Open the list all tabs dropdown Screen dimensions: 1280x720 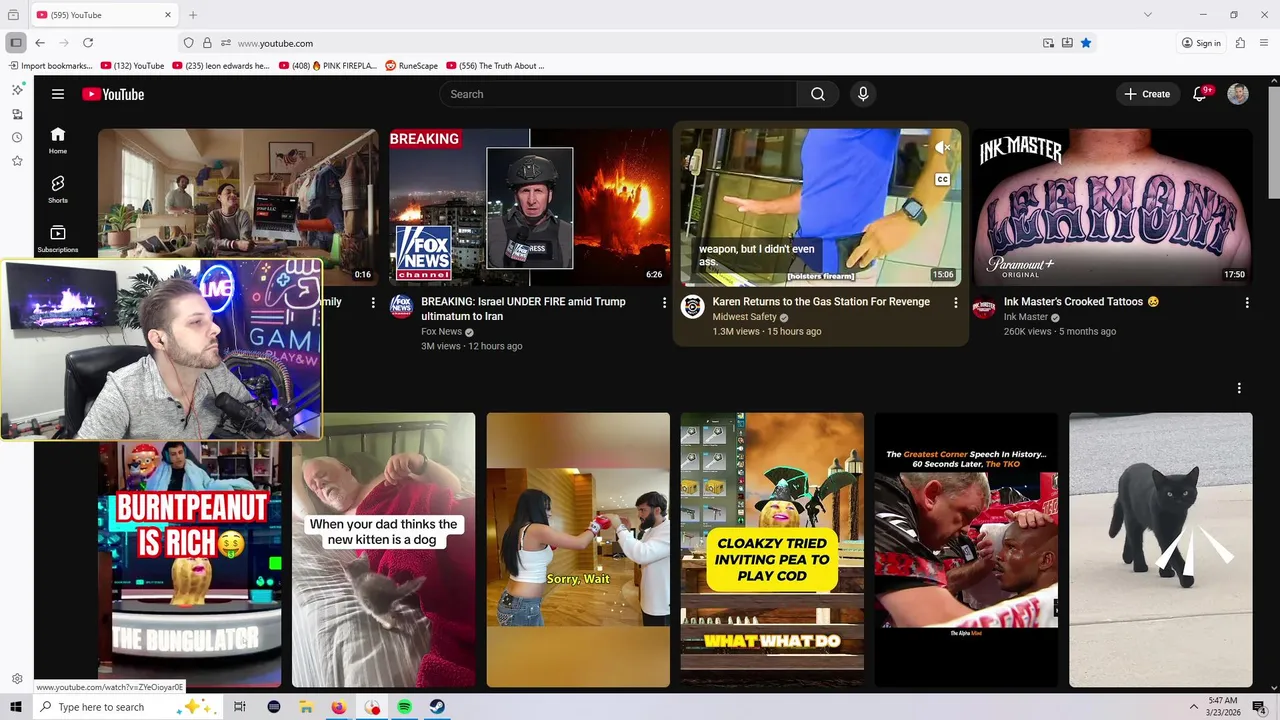1148,15
